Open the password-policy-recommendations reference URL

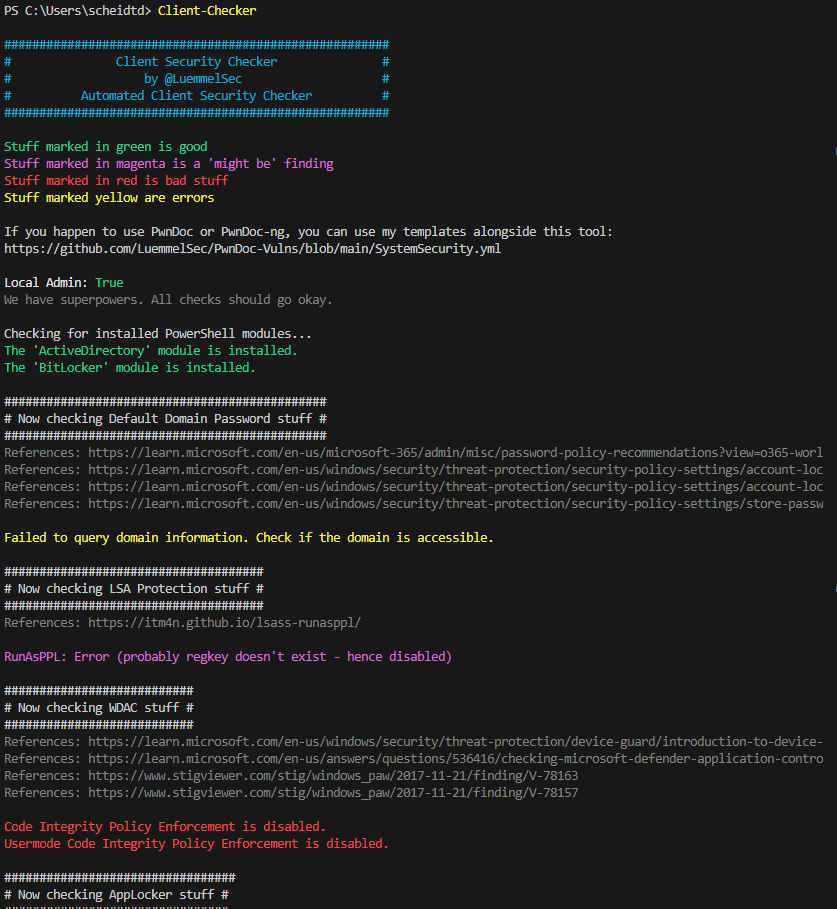[x=456, y=453]
